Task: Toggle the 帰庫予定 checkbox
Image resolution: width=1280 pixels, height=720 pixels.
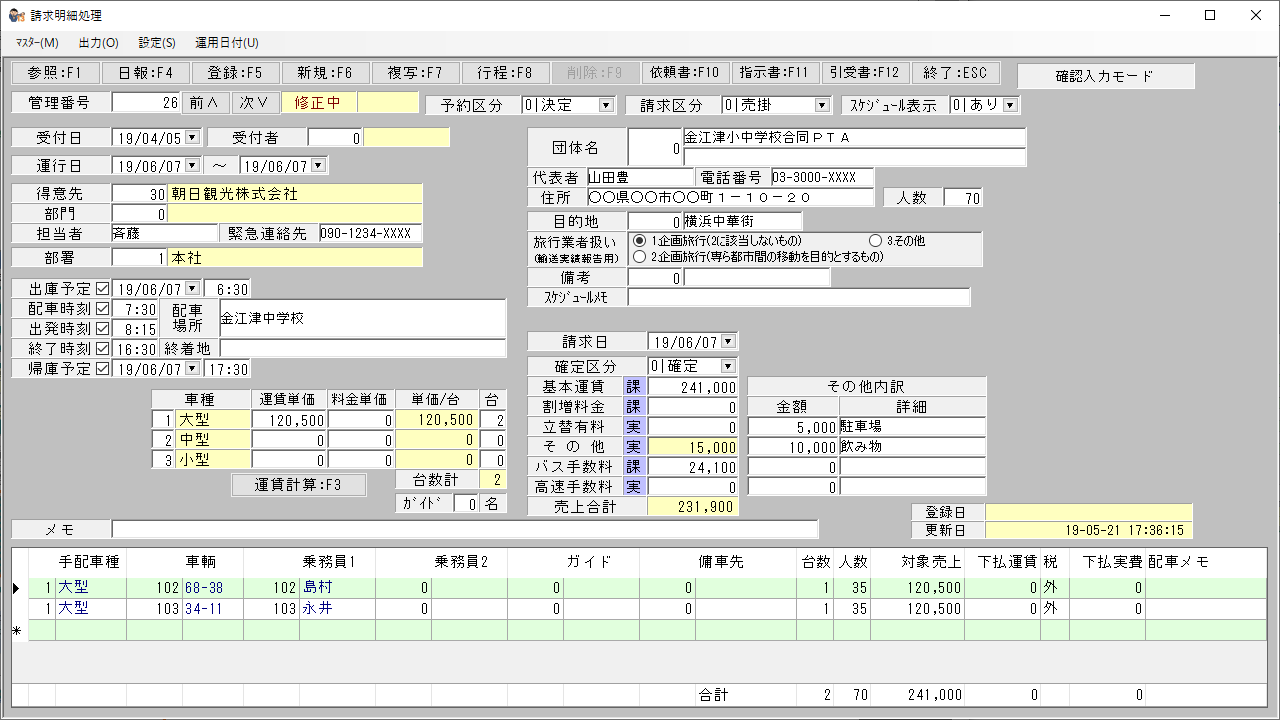Action: [102, 369]
